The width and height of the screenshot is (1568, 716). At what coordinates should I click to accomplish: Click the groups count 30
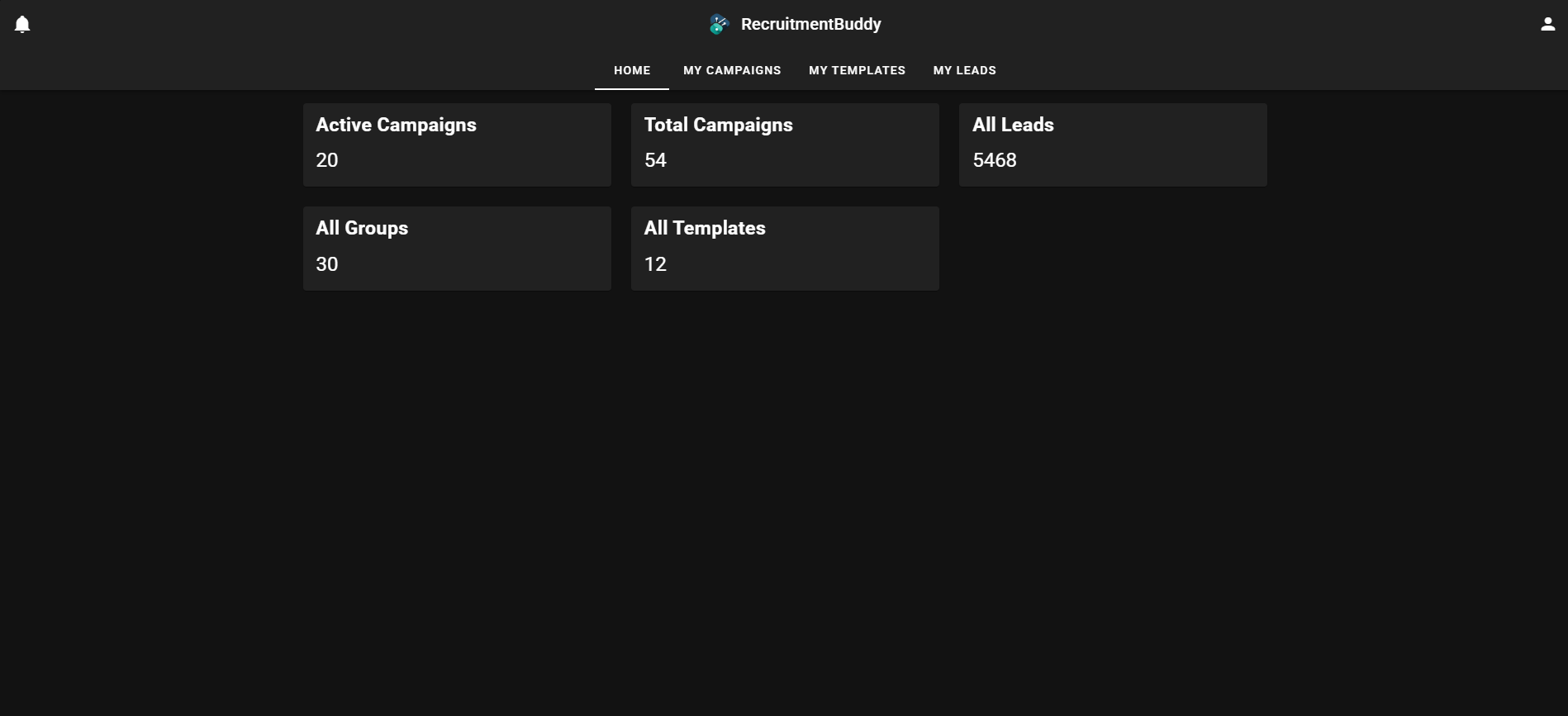click(x=327, y=264)
